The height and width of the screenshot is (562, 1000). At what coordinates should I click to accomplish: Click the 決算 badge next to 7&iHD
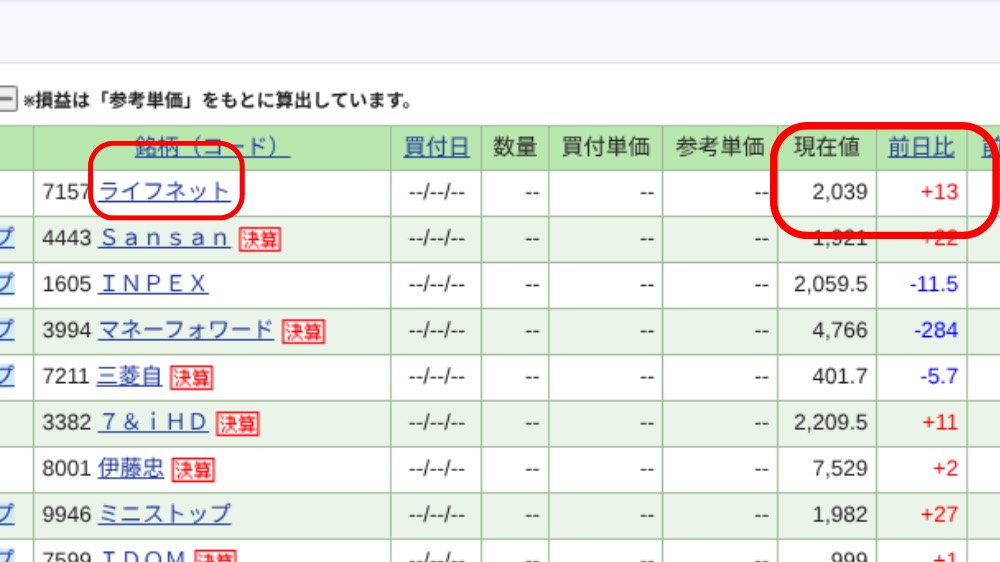pyautogui.click(x=237, y=424)
